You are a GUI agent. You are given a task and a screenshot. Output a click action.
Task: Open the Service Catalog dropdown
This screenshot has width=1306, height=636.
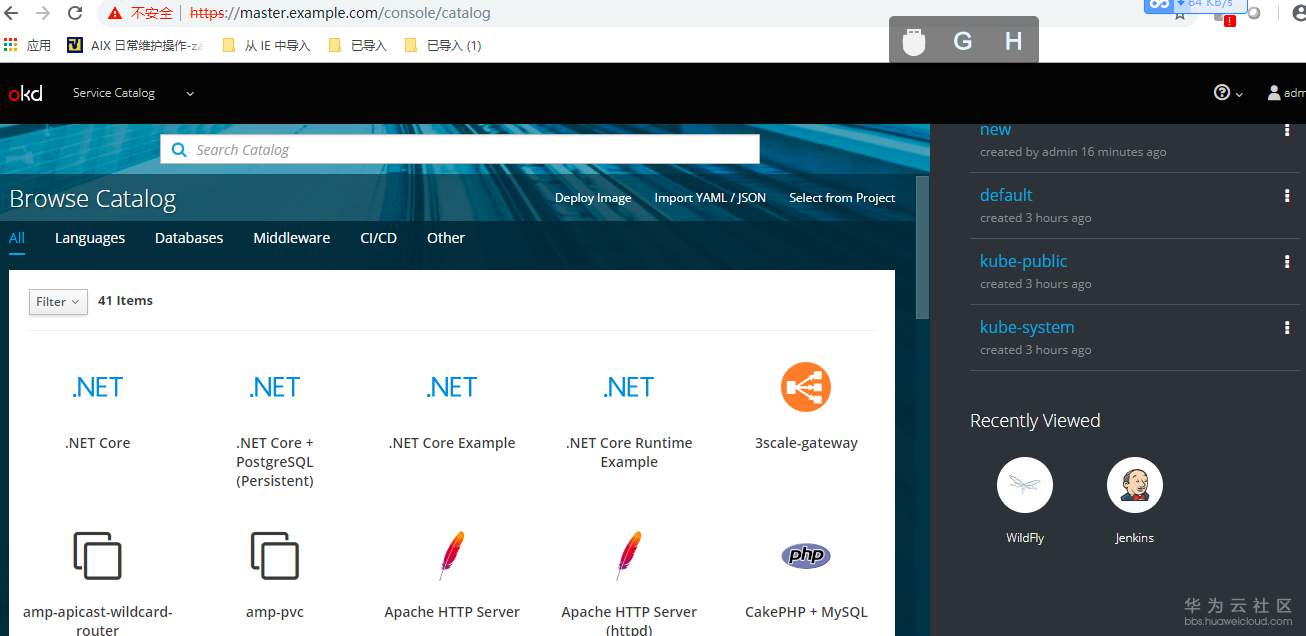coord(133,93)
